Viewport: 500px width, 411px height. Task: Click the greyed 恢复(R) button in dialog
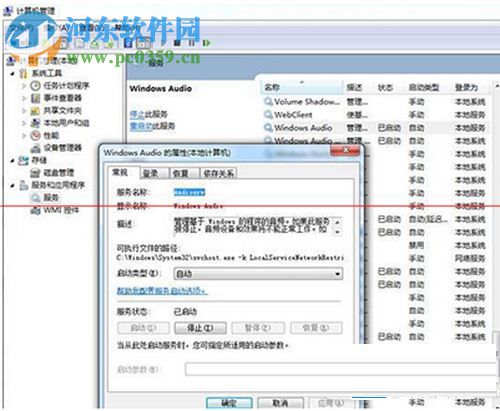[x=316, y=328]
